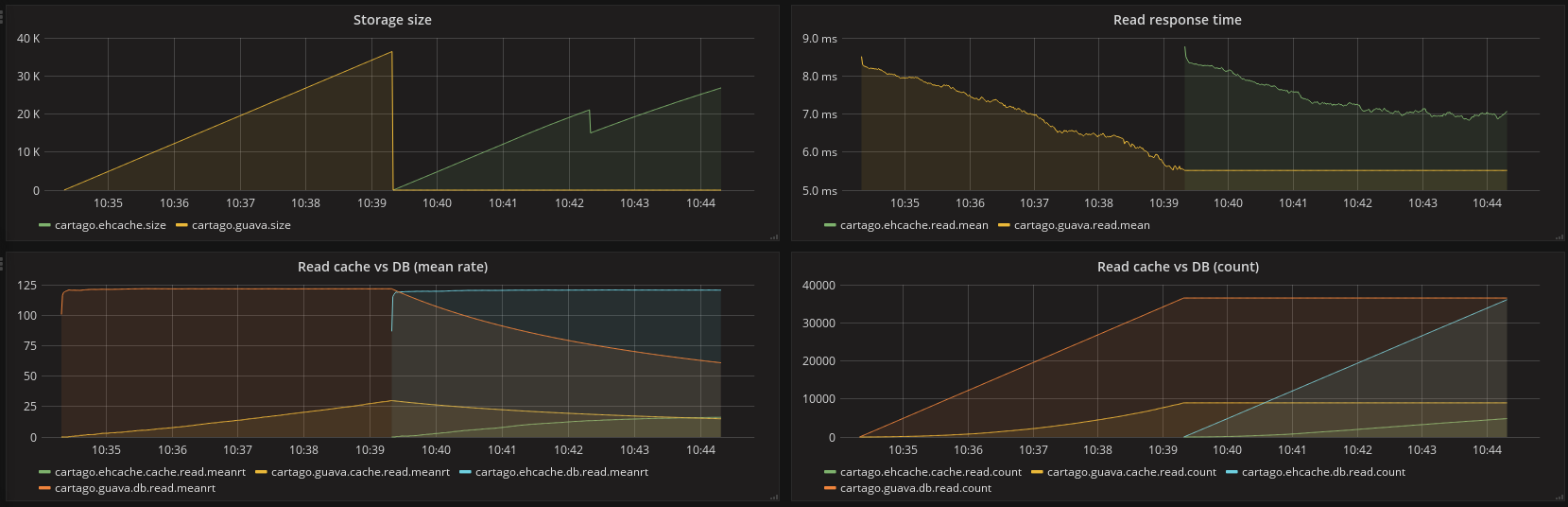1568x507 pixels.
Task: Click the orange swatch beside cartago.guava.db.read.meanrt
Action: click(x=44, y=488)
